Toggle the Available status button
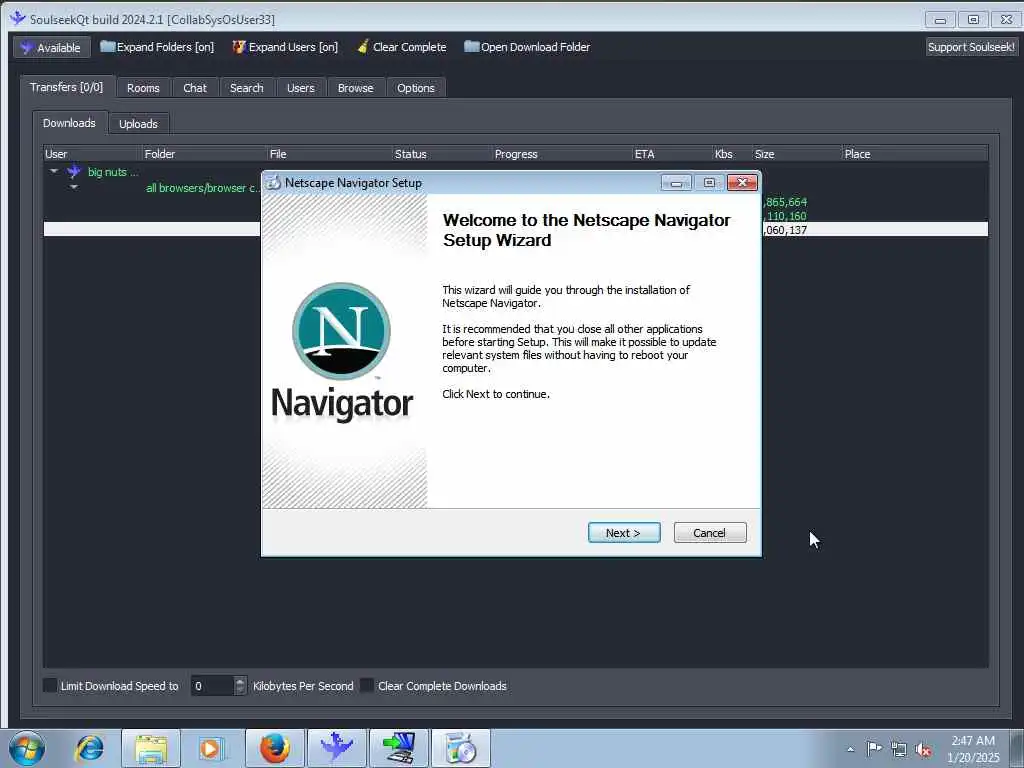 51,48
